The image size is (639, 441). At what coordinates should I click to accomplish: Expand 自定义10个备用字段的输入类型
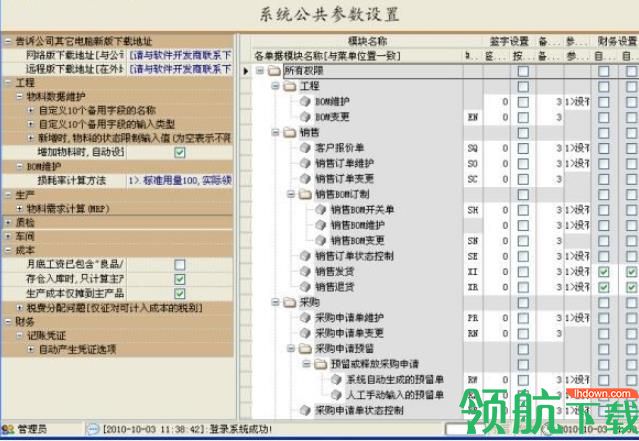tap(31, 124)
